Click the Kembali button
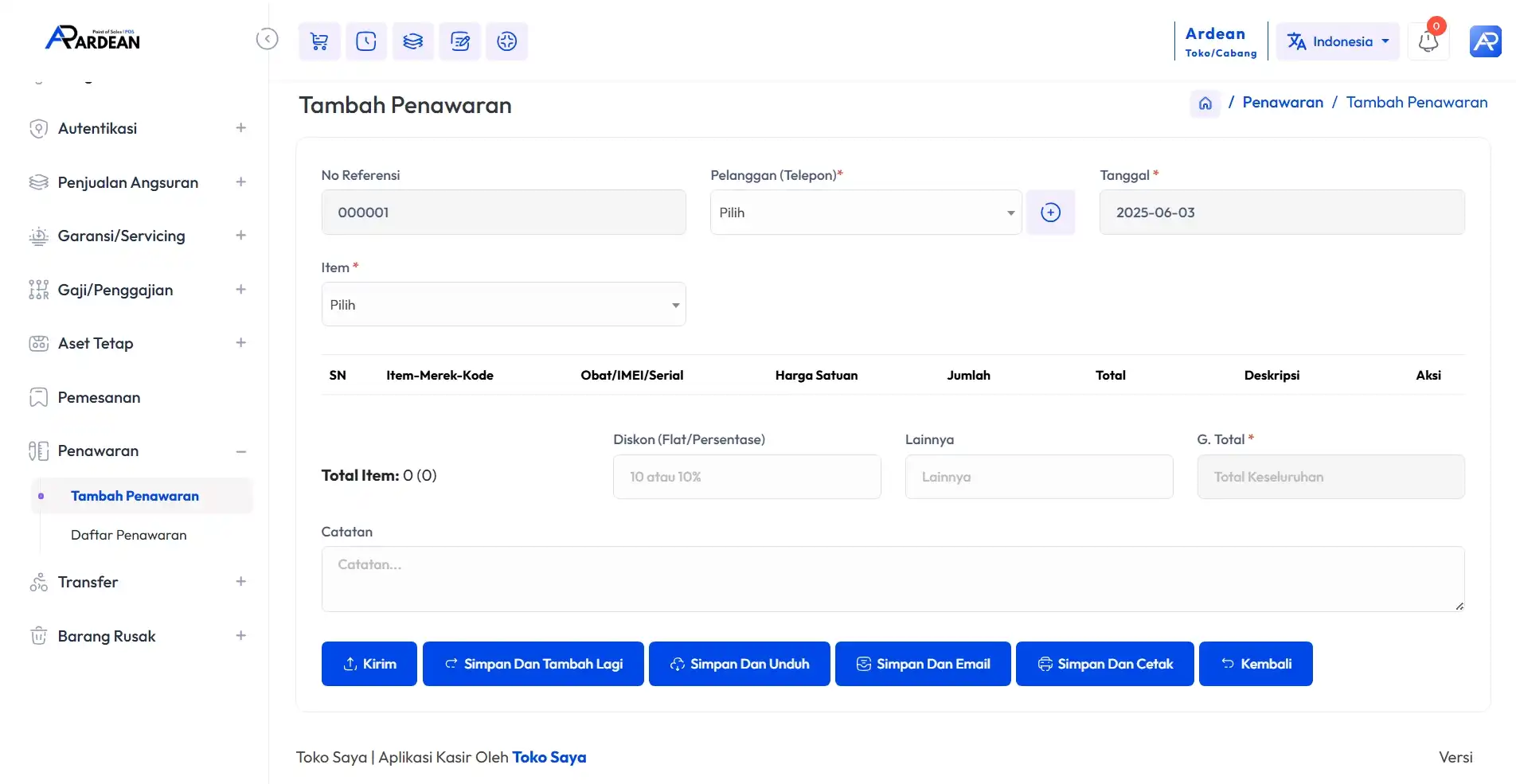Image resolution: width=1516 pixels, height=784 pixels. pos(1256,664)
